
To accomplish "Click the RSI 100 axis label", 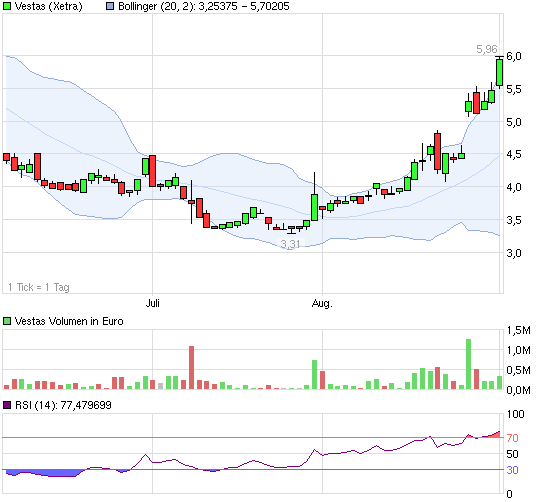I will (515, 414).
